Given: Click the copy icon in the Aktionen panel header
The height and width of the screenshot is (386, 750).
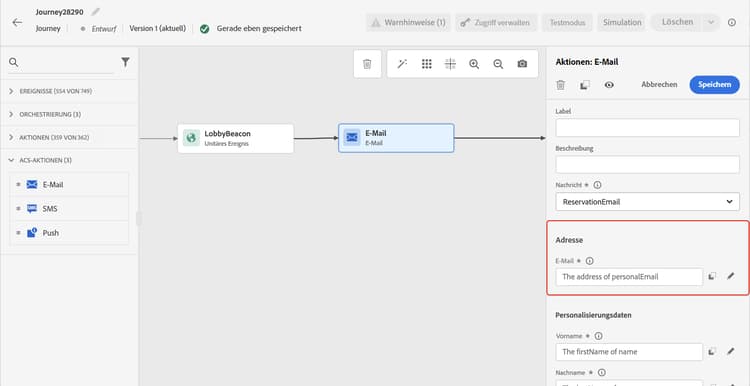Looking at the screenshot, I should (585, 85).
